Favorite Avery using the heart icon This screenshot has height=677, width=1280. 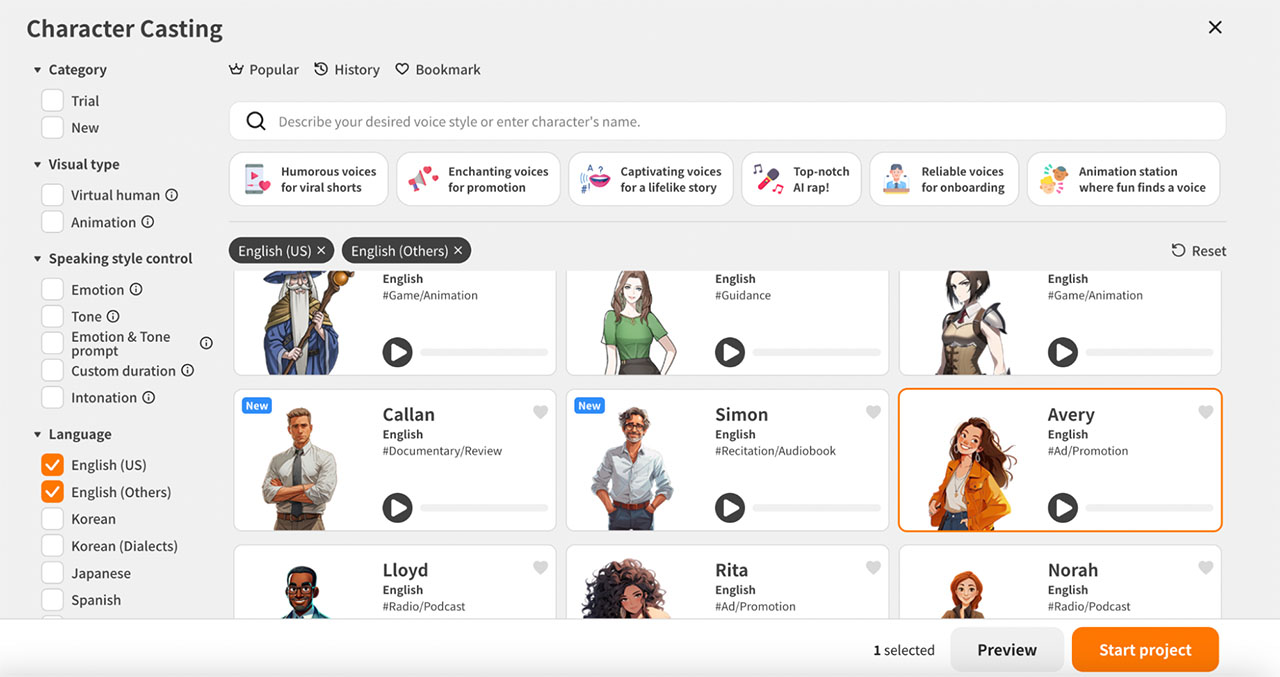tap(1205, 411)
